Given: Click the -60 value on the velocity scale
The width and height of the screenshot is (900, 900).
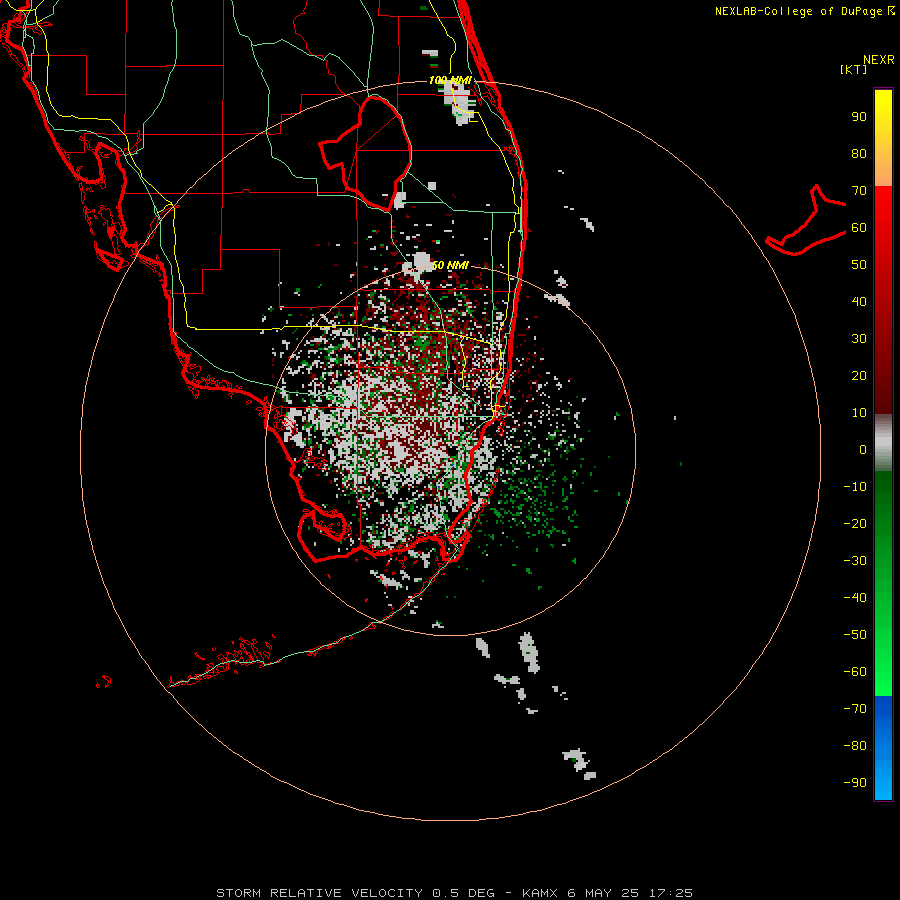Looking at the screenshot, I should pos(855,672).
